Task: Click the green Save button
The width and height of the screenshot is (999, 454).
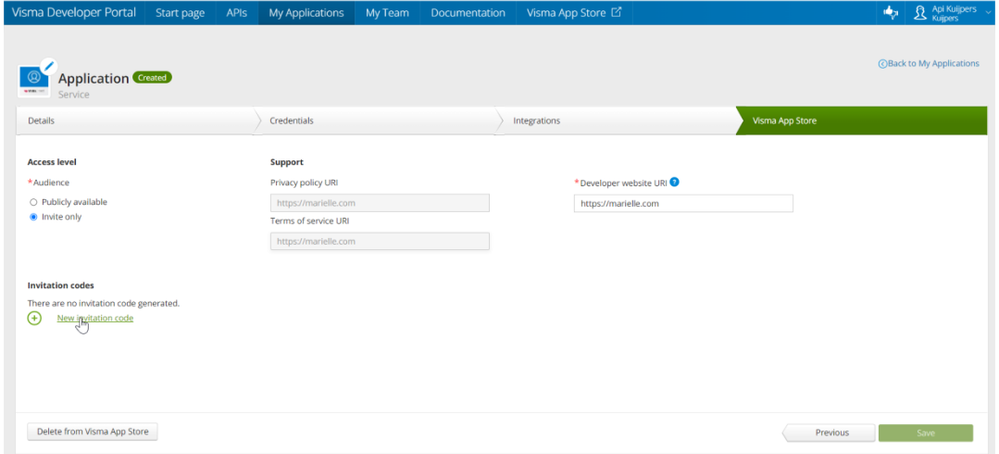Action: 925,433
